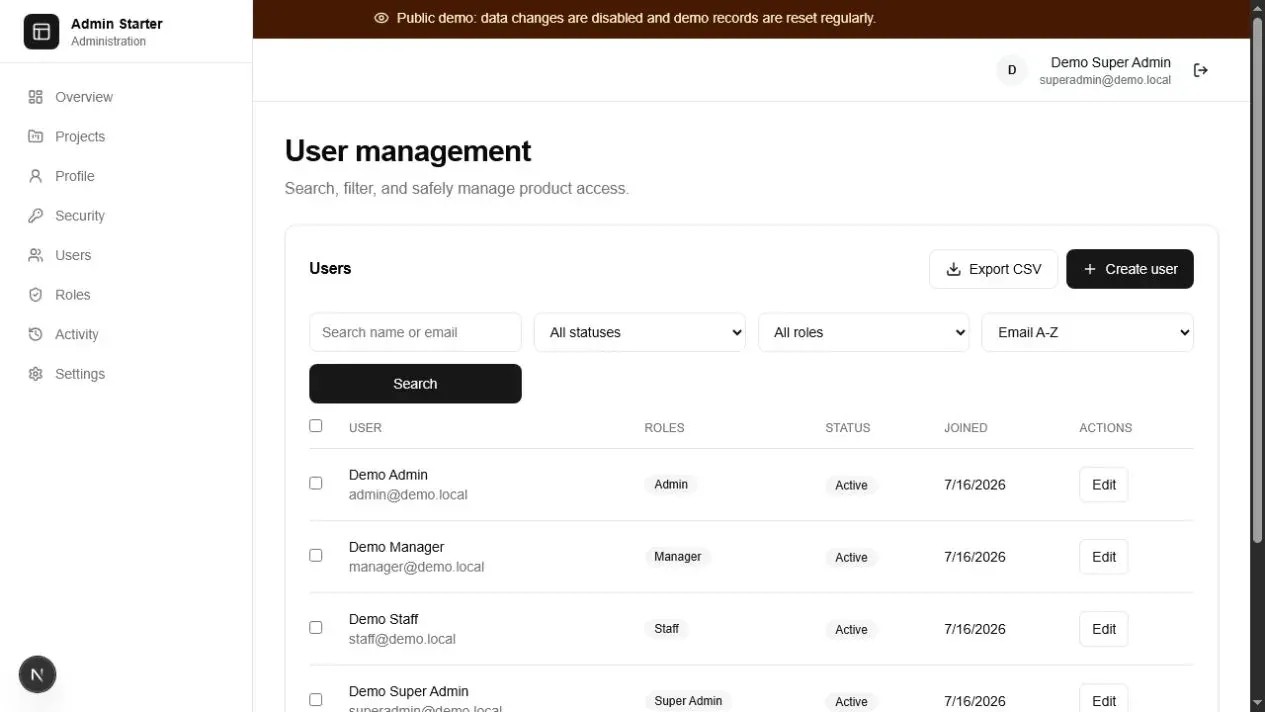This screenshot has width=1265, height=712.
Task: Click superadmin@demo.local in header
Action: (1105, 80)
